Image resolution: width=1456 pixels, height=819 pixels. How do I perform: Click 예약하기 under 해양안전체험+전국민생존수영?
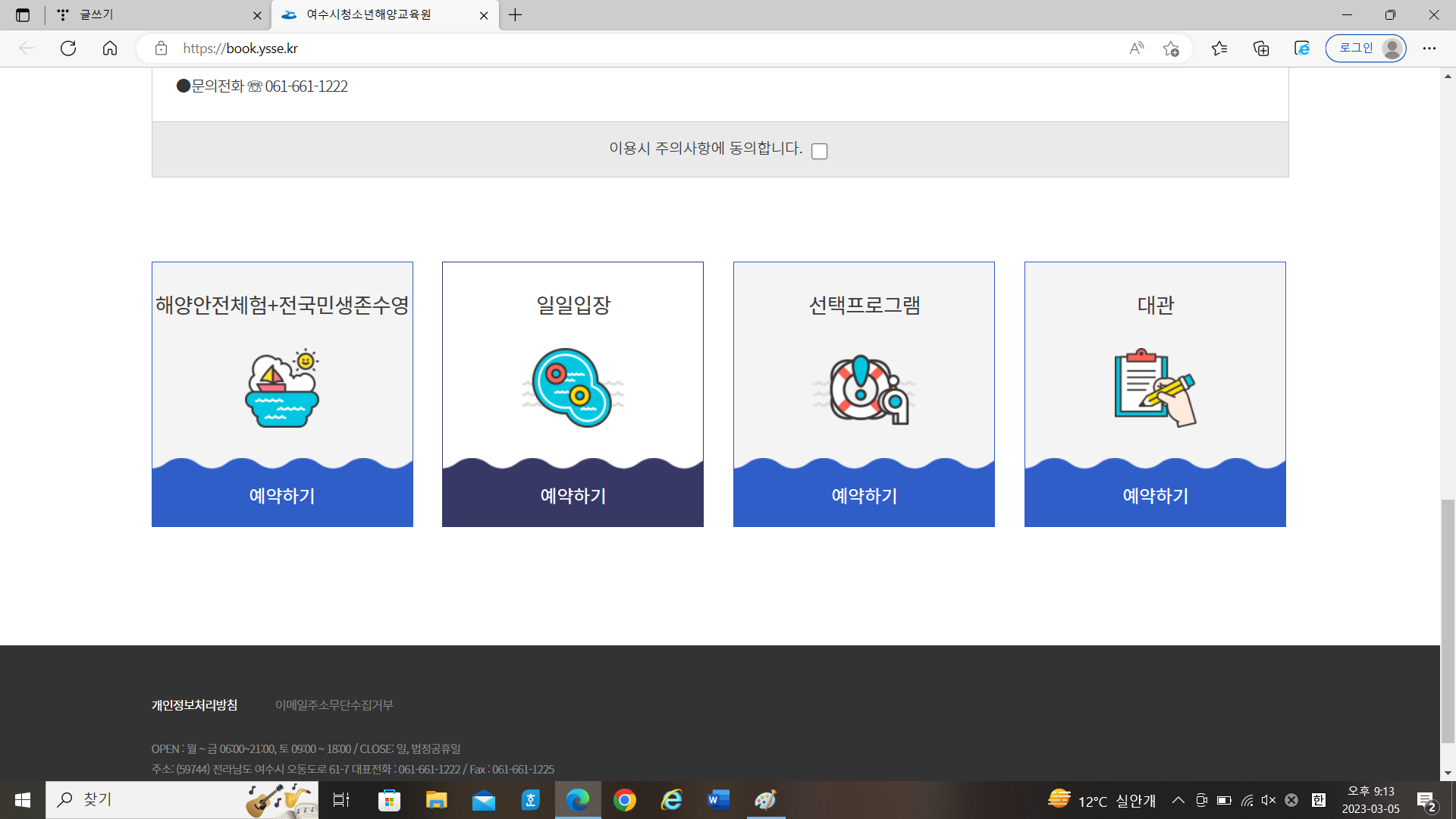[282, 496]
